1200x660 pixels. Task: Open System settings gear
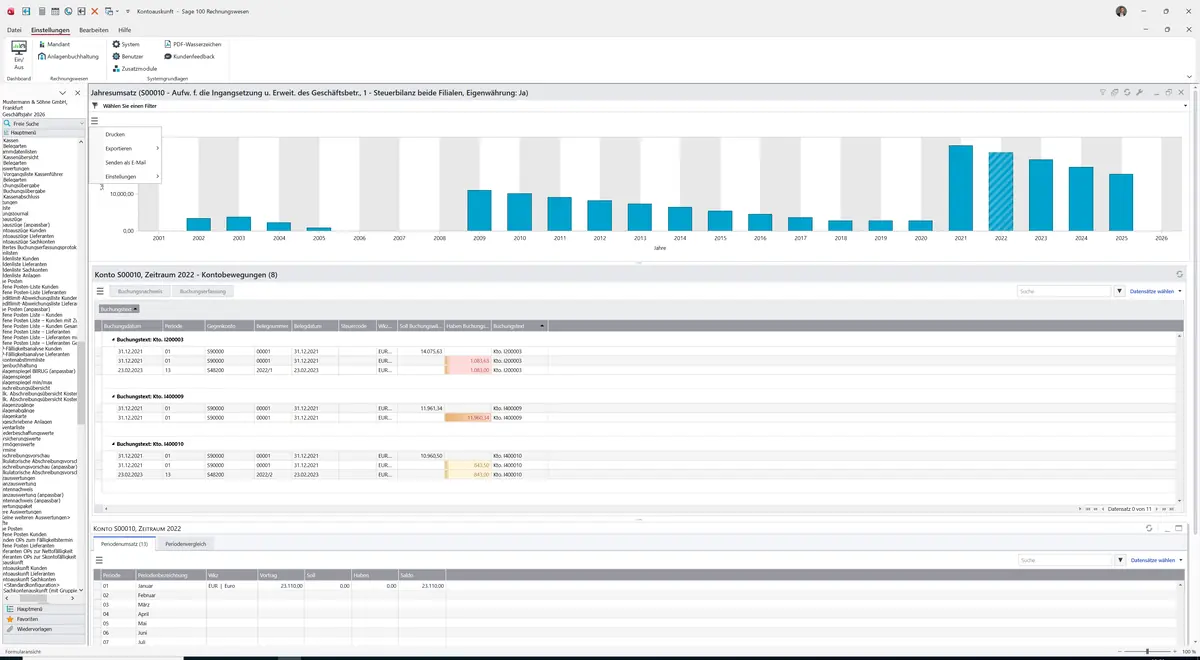(x=126, y=44)
